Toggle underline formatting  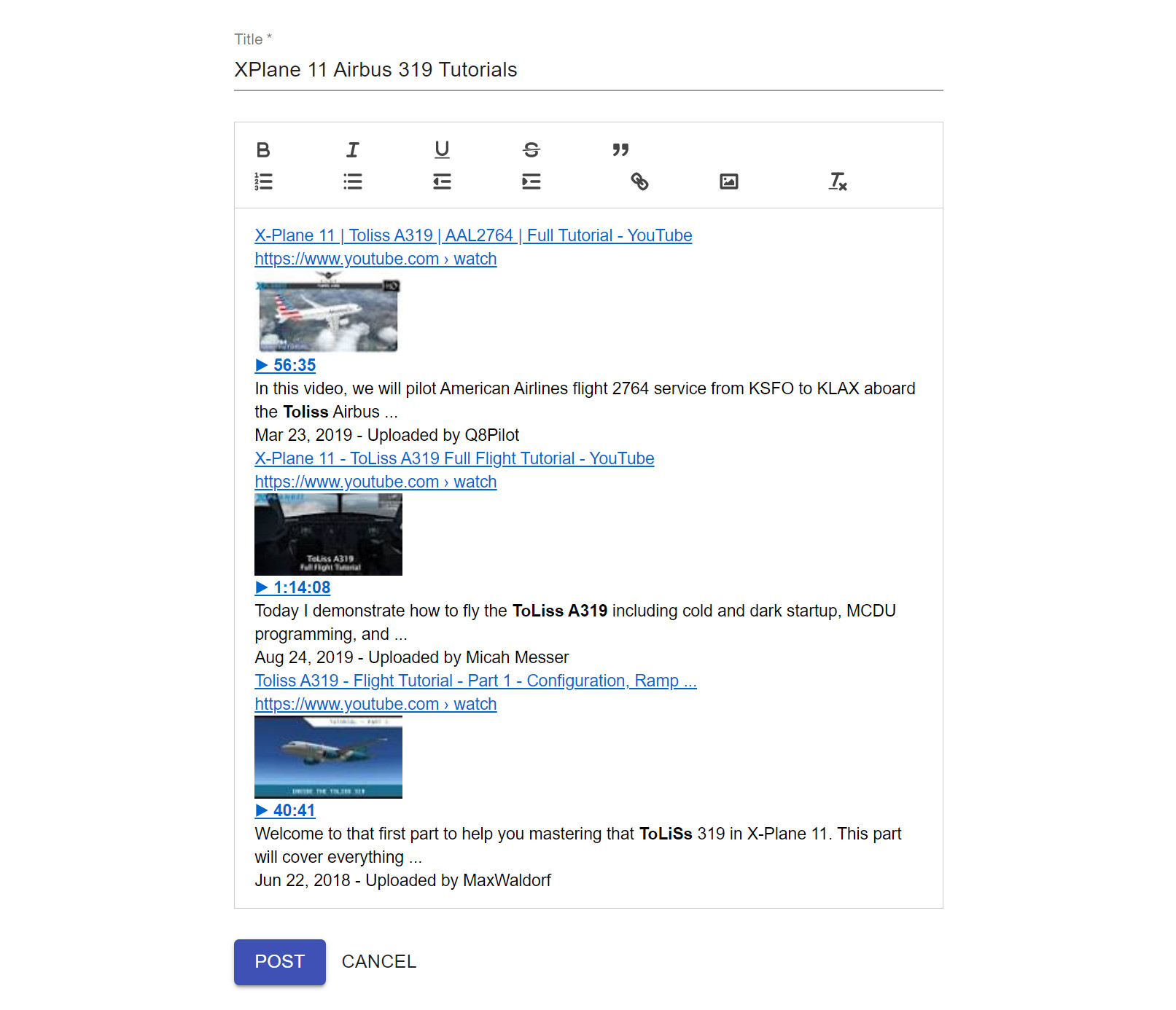point(442,150)
